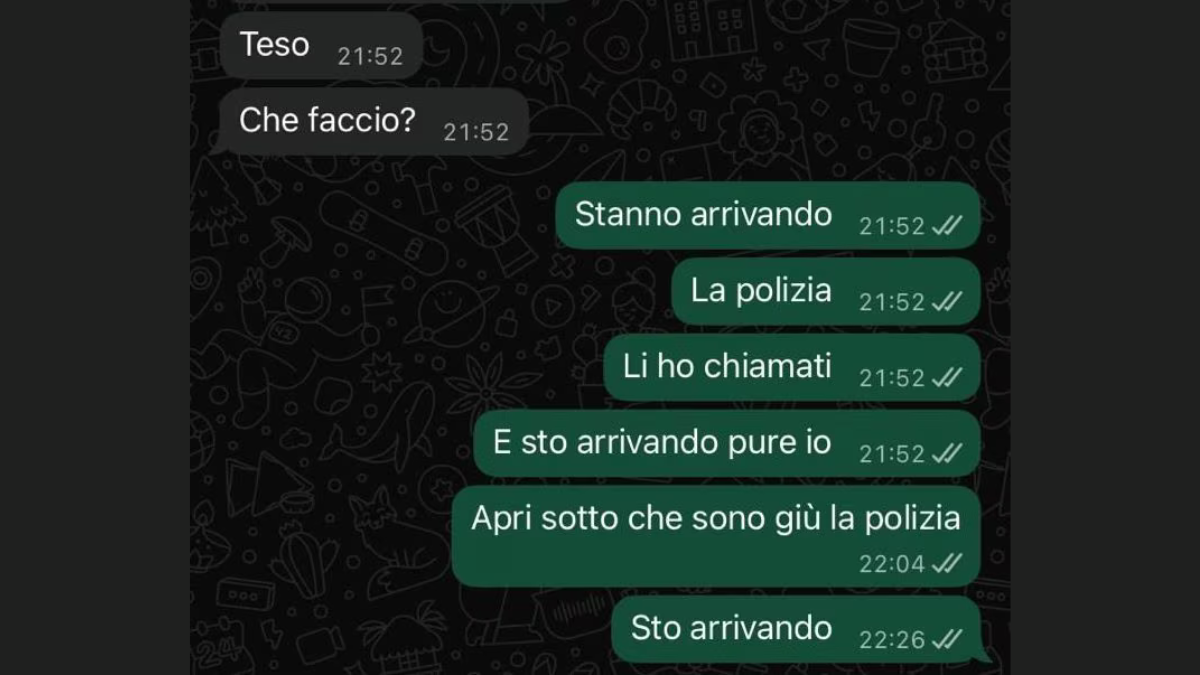Click the 22:04 timestamp

point(892,564)
